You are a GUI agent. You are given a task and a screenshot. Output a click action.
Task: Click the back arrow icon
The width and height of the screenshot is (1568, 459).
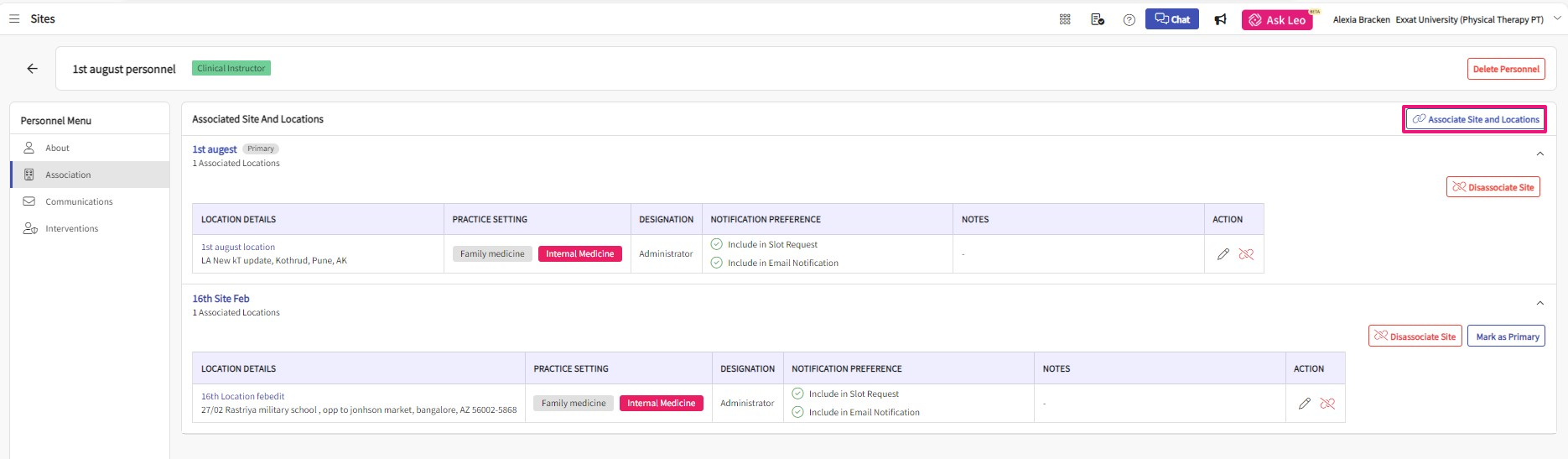coord(32,69)
